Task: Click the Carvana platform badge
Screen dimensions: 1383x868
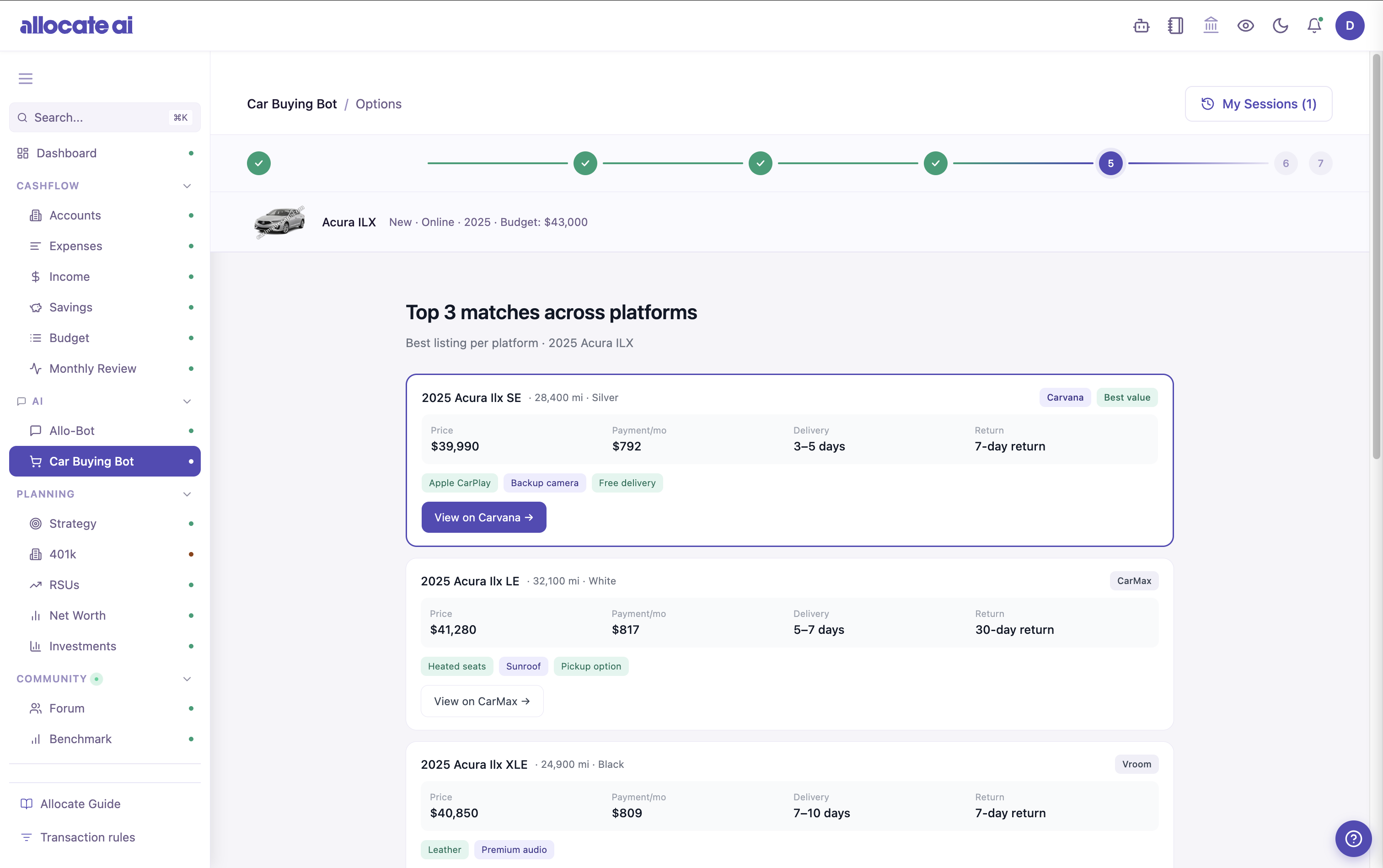Action: pyautogui.click(x=1065, y=398)
